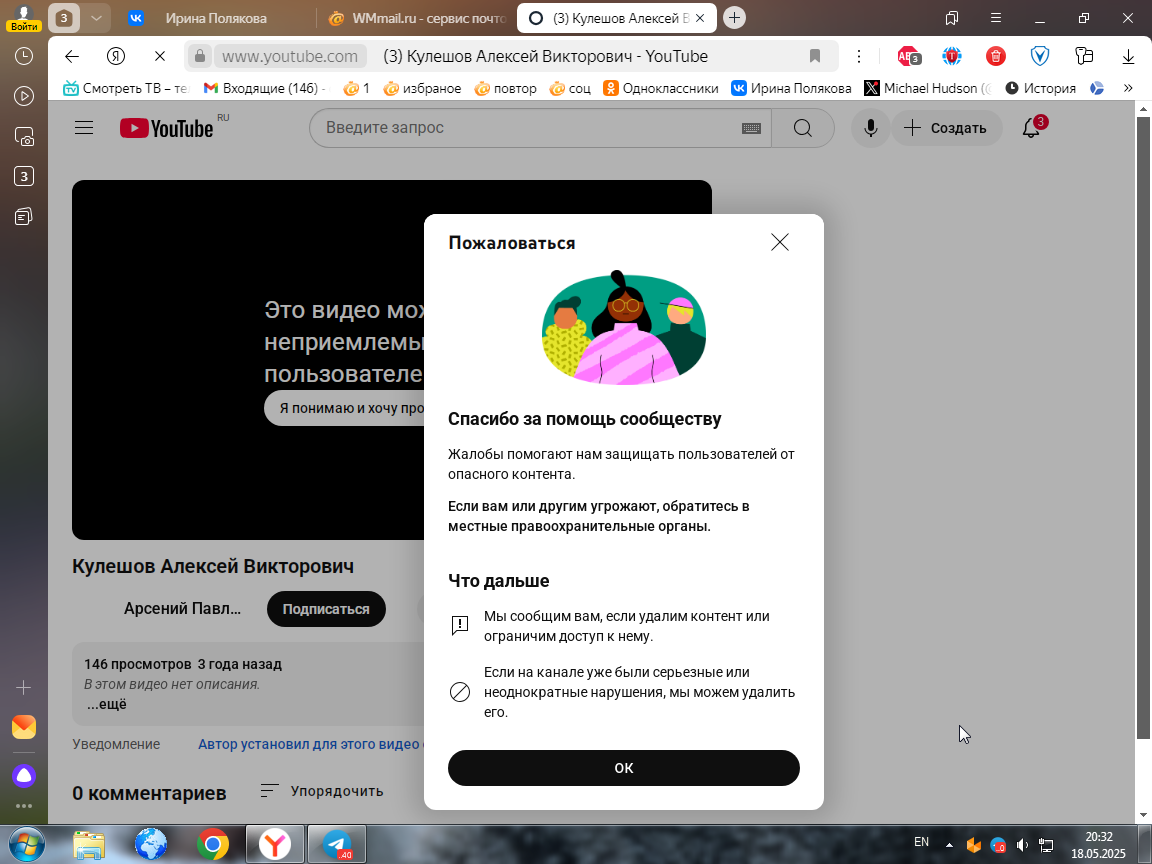Screen dimensions: 1152x864
Task: Open Telegram from the taskbar
Action: coord(336,844)
